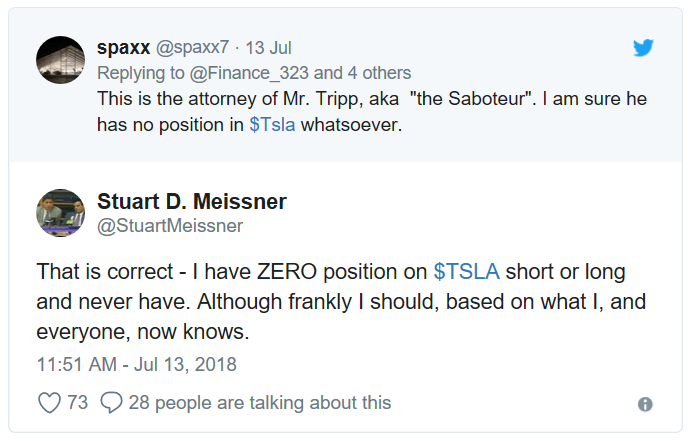The image size is (692, 441).
Task: Visit the @spaxx7 handle link
Action: (192, 48)
